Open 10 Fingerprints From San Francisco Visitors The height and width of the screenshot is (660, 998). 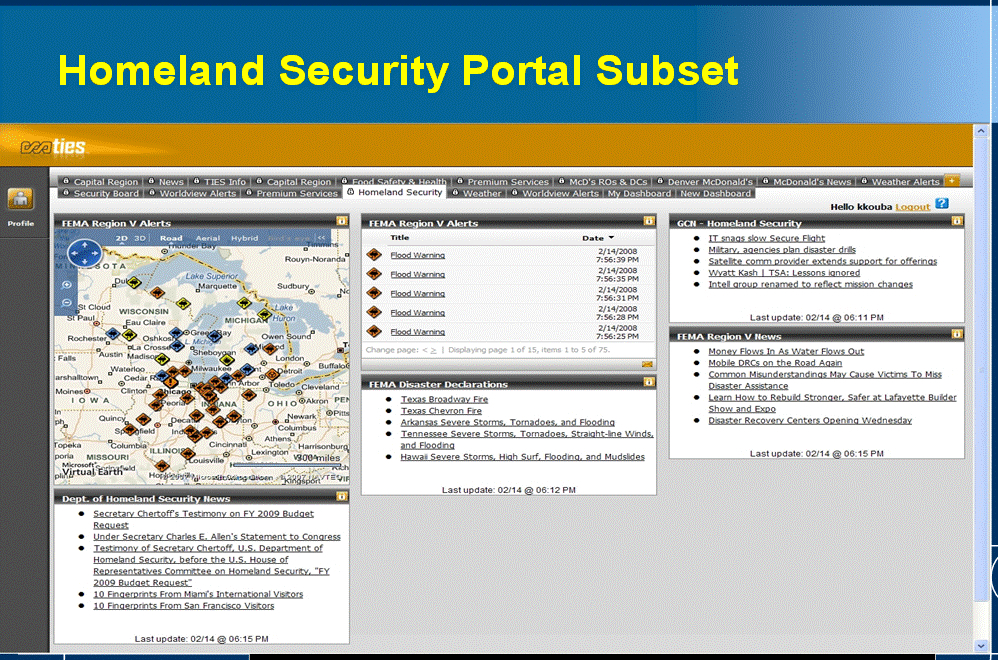183,605
